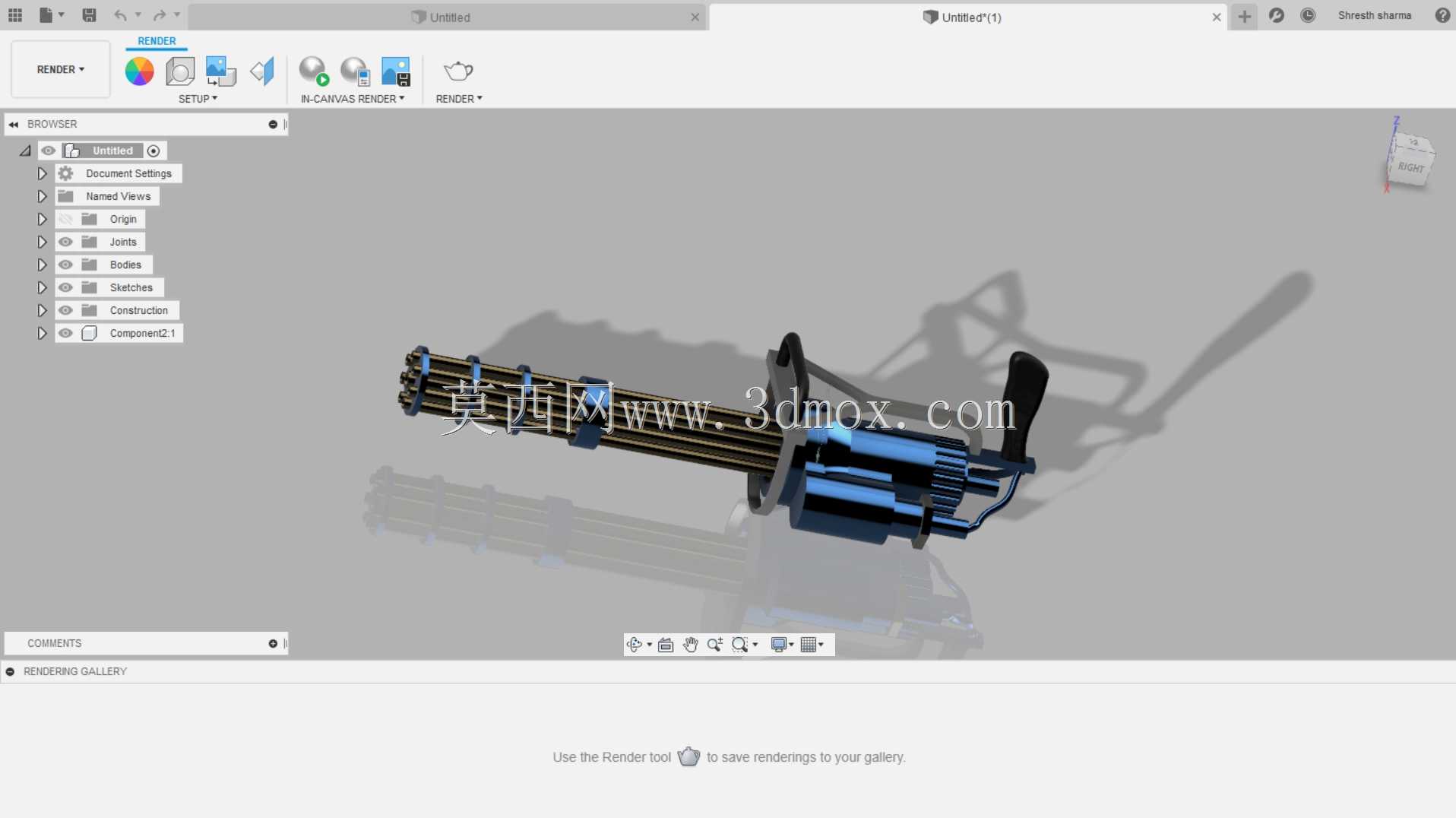Screen dimensions: 1456x818
Task: Click the Look At tool
Action: click(x=666, y=645)
